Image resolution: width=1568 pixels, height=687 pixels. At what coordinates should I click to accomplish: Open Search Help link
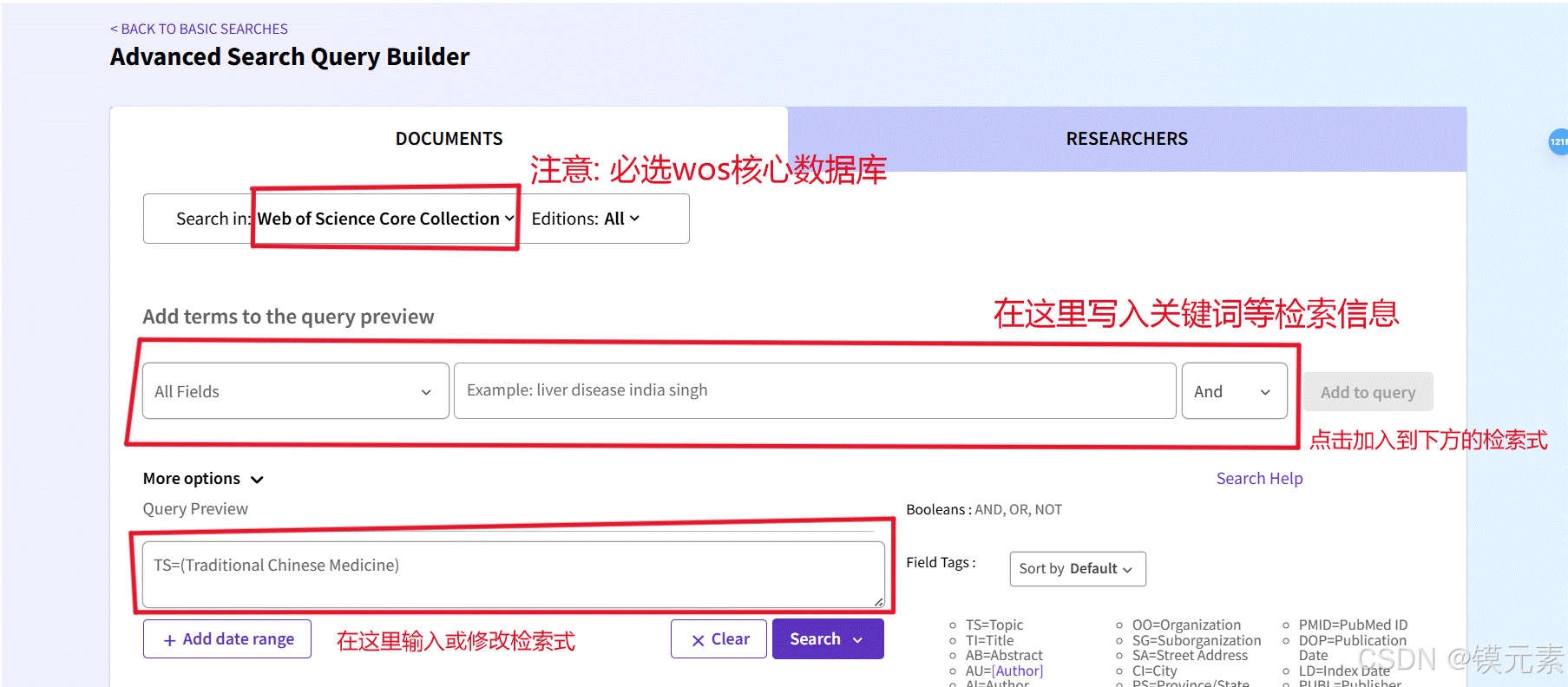click(x=1259, y=479)
